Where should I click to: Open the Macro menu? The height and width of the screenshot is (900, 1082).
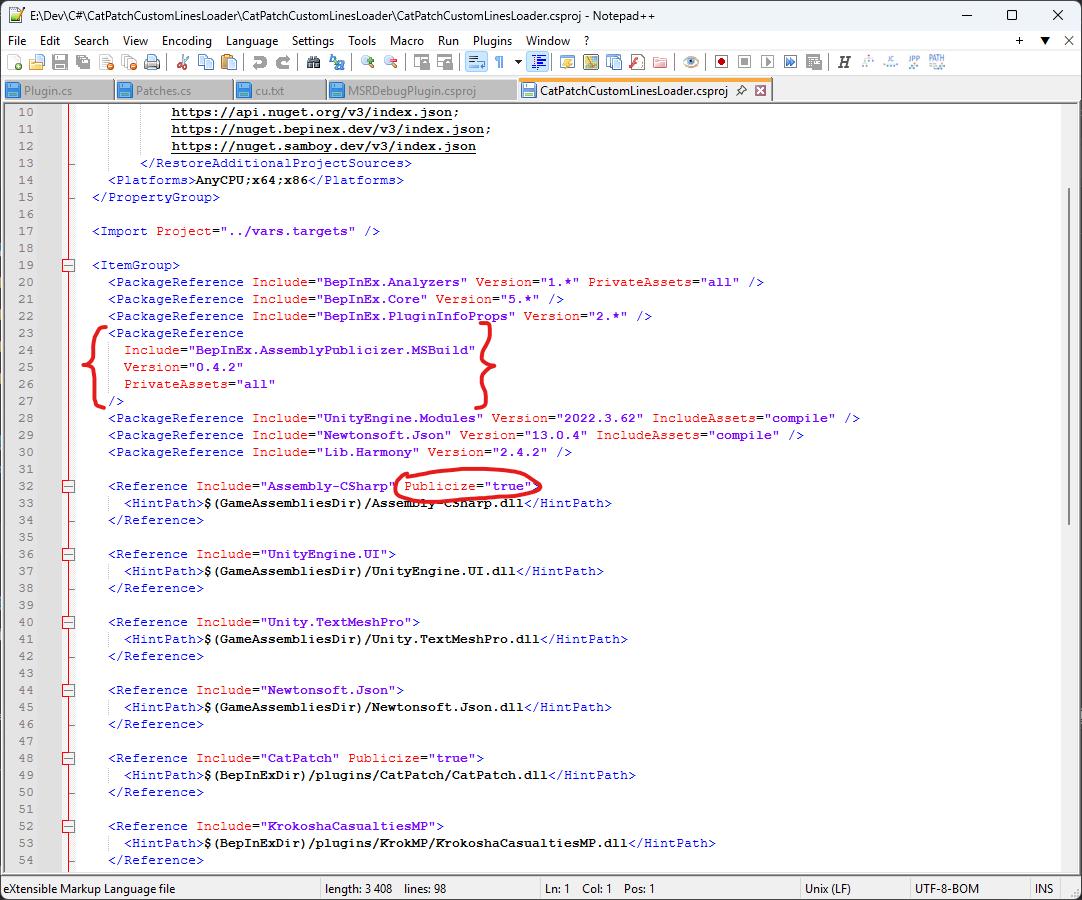(x=406, y=41)
